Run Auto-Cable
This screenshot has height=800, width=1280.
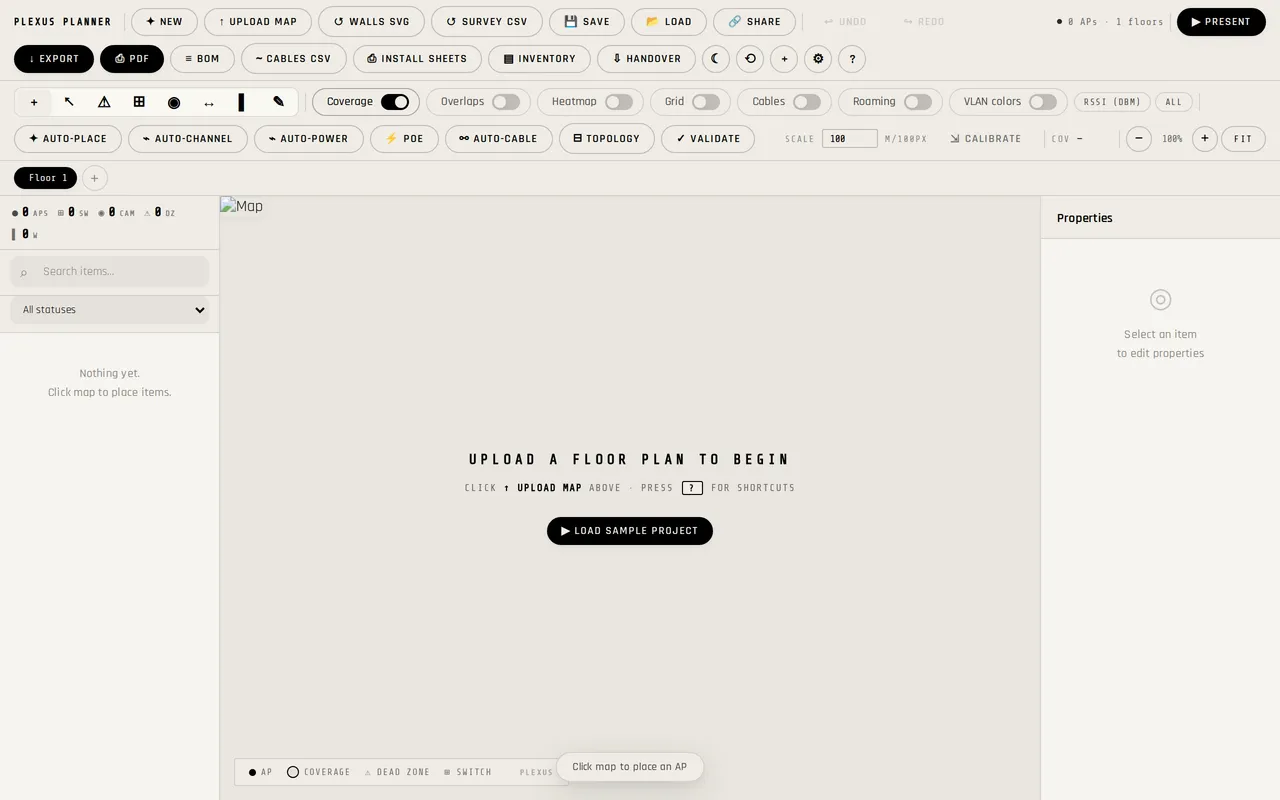click(499, 139)
